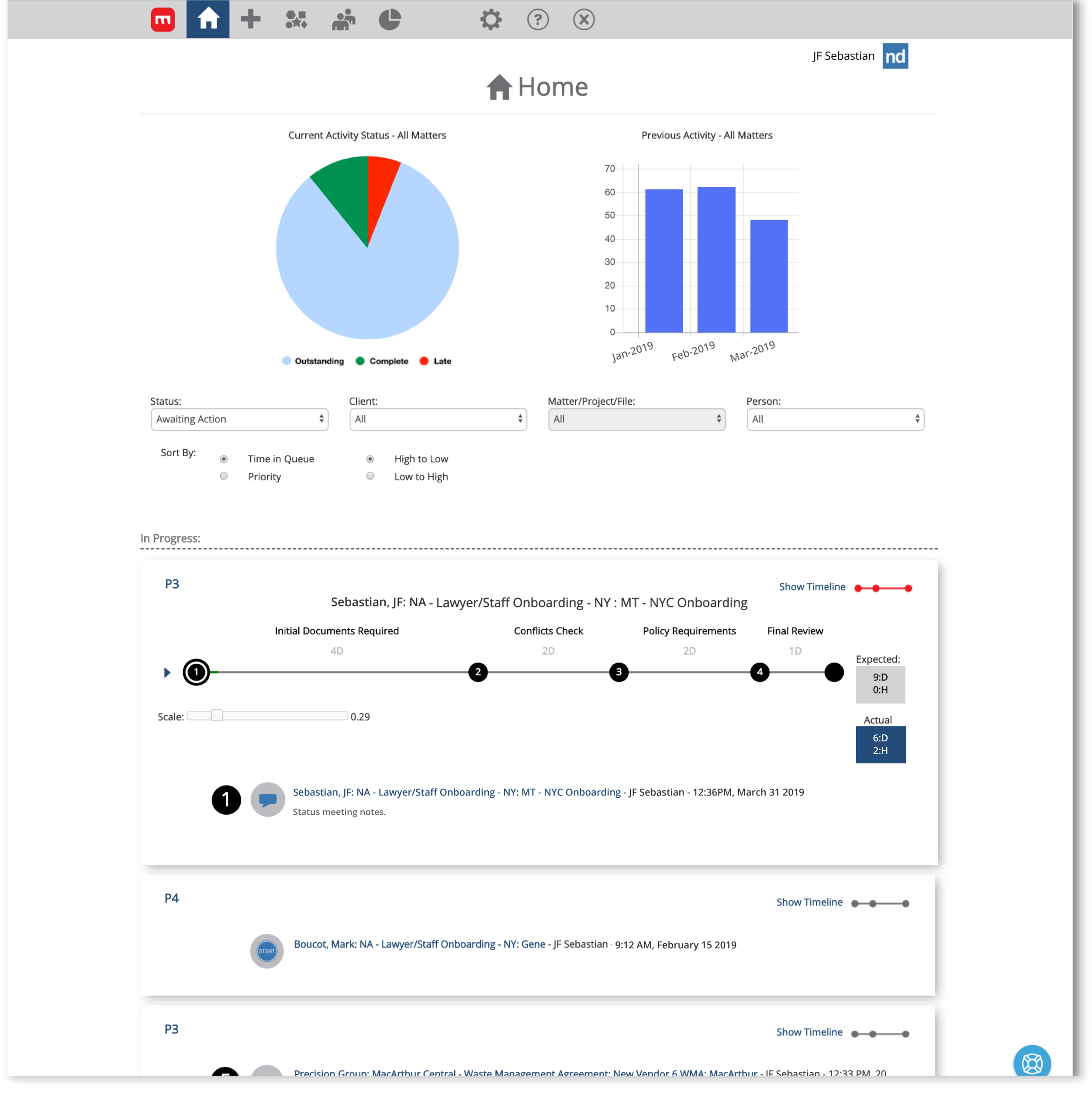Select Low to High order
The height and width of the screenshot is (1099, 1092).
[370, 475]
